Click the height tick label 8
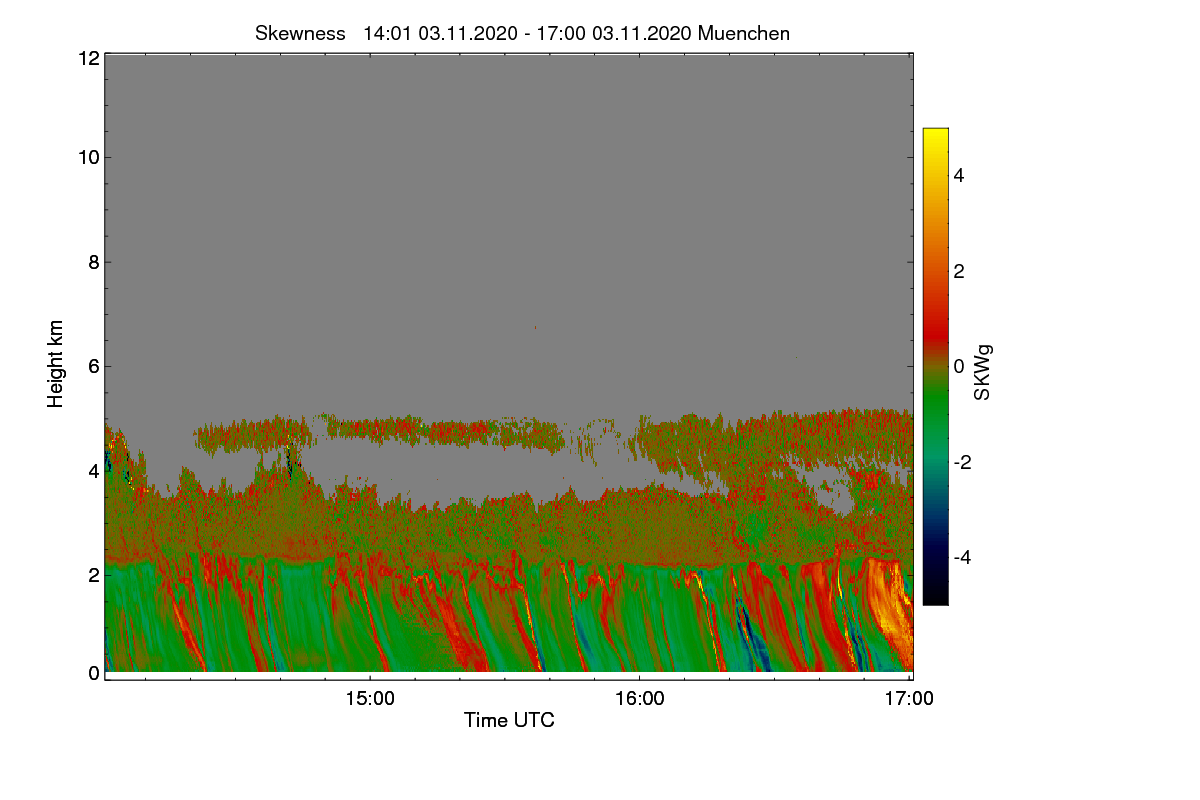This screenshot has width=1200, height=800. click(x=92, y=262)
